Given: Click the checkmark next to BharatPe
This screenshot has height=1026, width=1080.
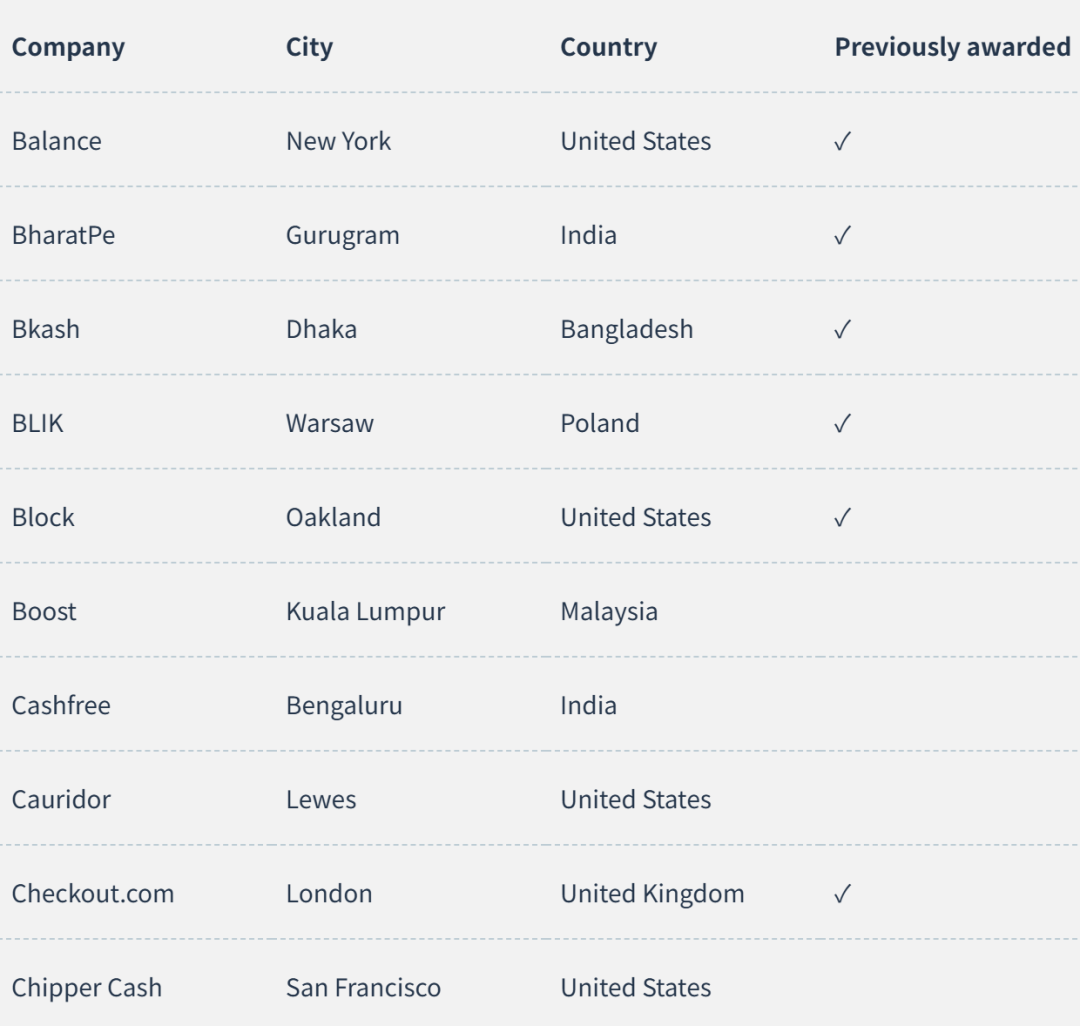Looking at the screenshot, I should [842, 236].
